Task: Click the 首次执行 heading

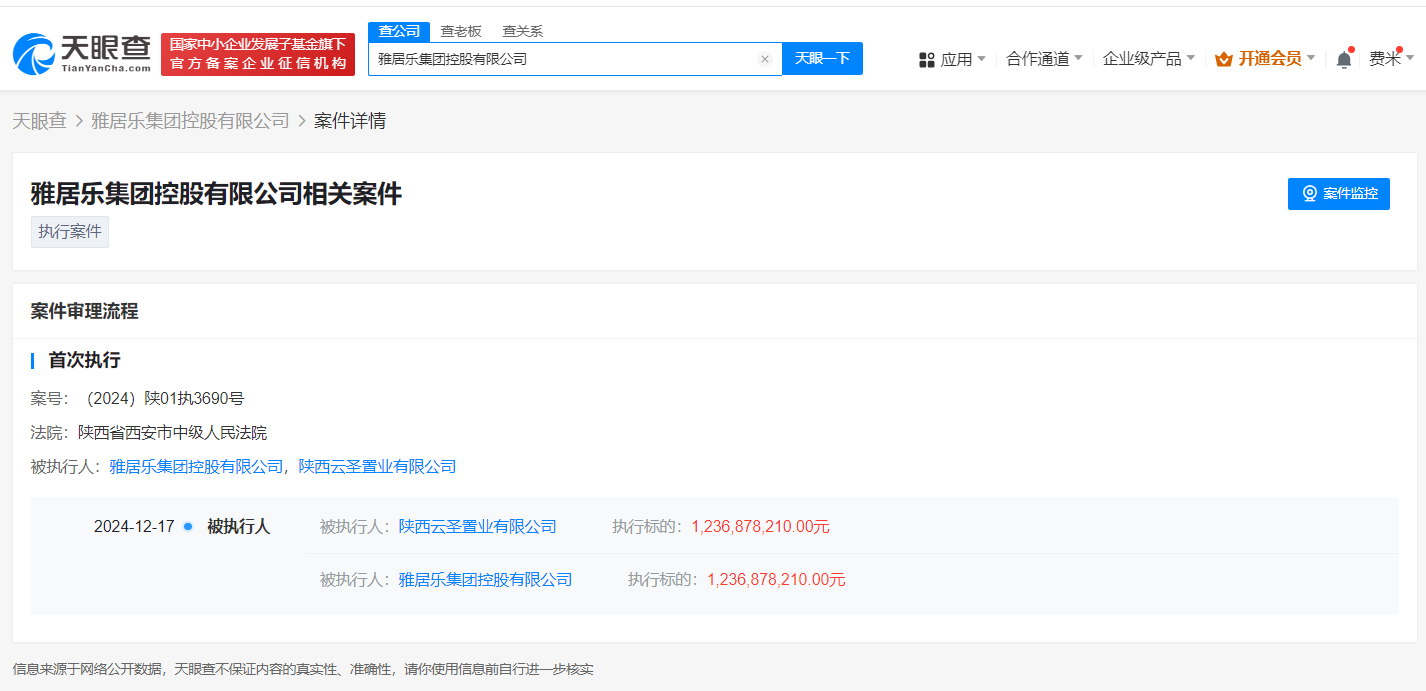Action: [84, 360]
